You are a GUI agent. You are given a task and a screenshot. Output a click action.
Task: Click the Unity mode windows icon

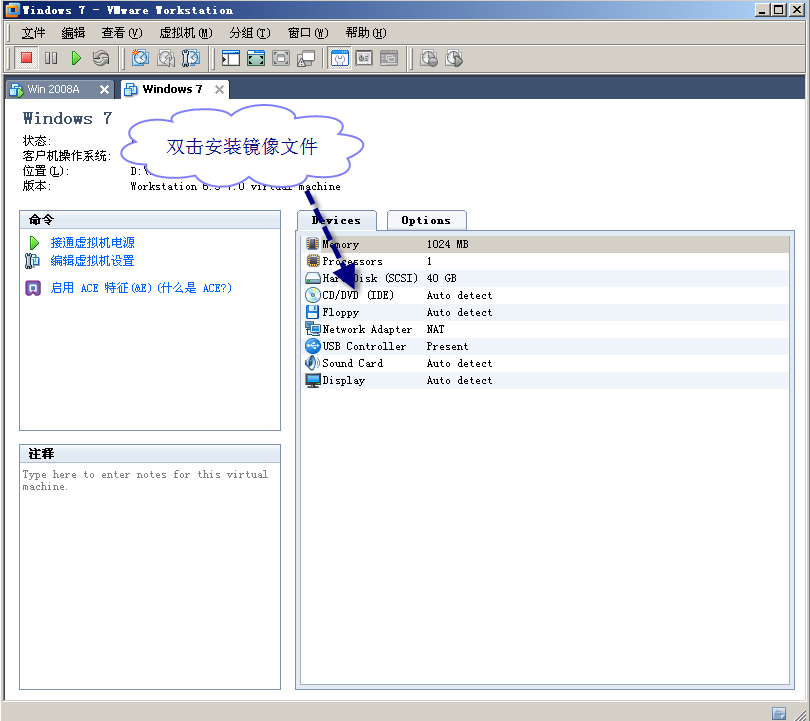pos(306,59)
